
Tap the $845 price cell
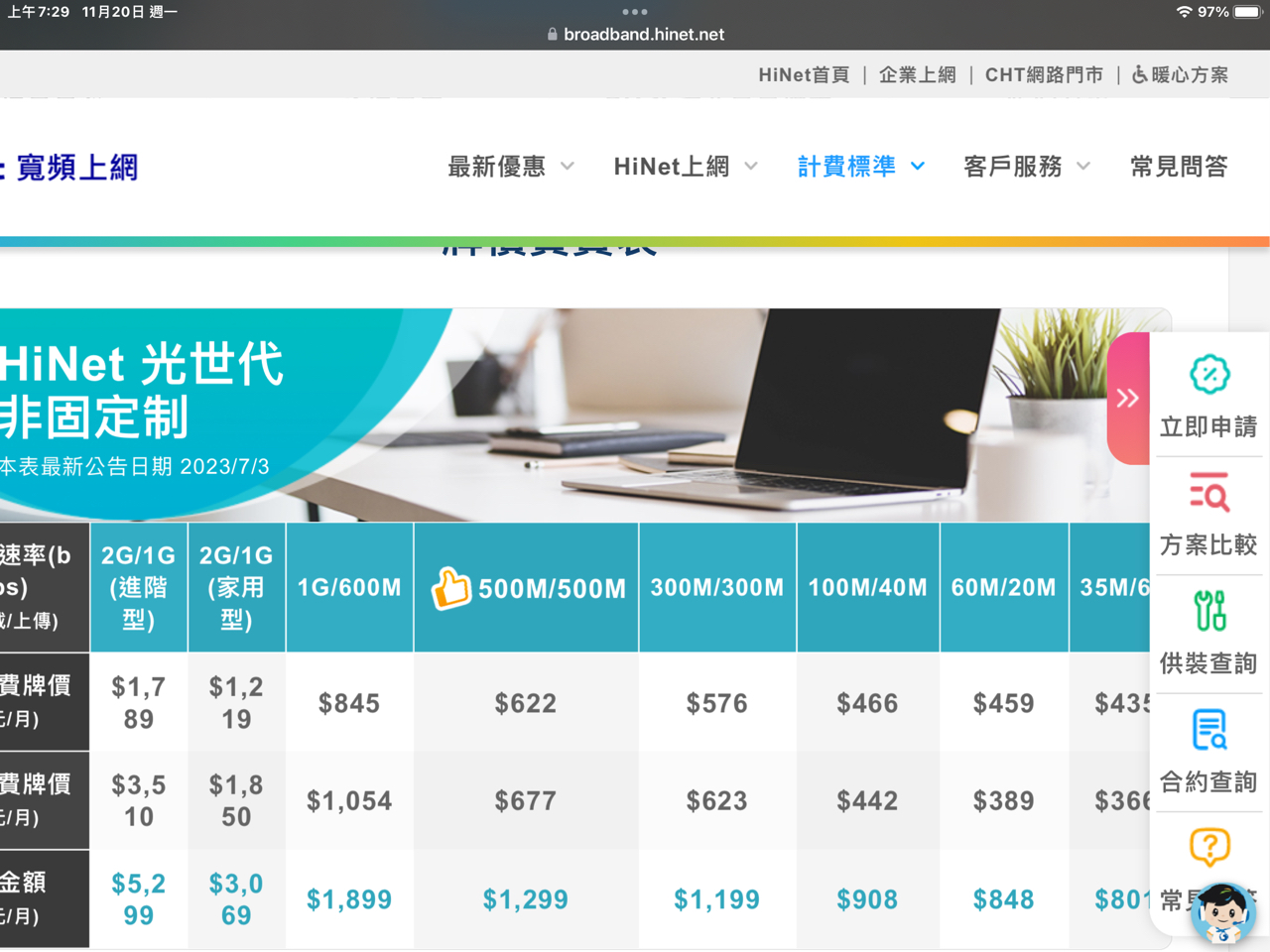(349, 703)
